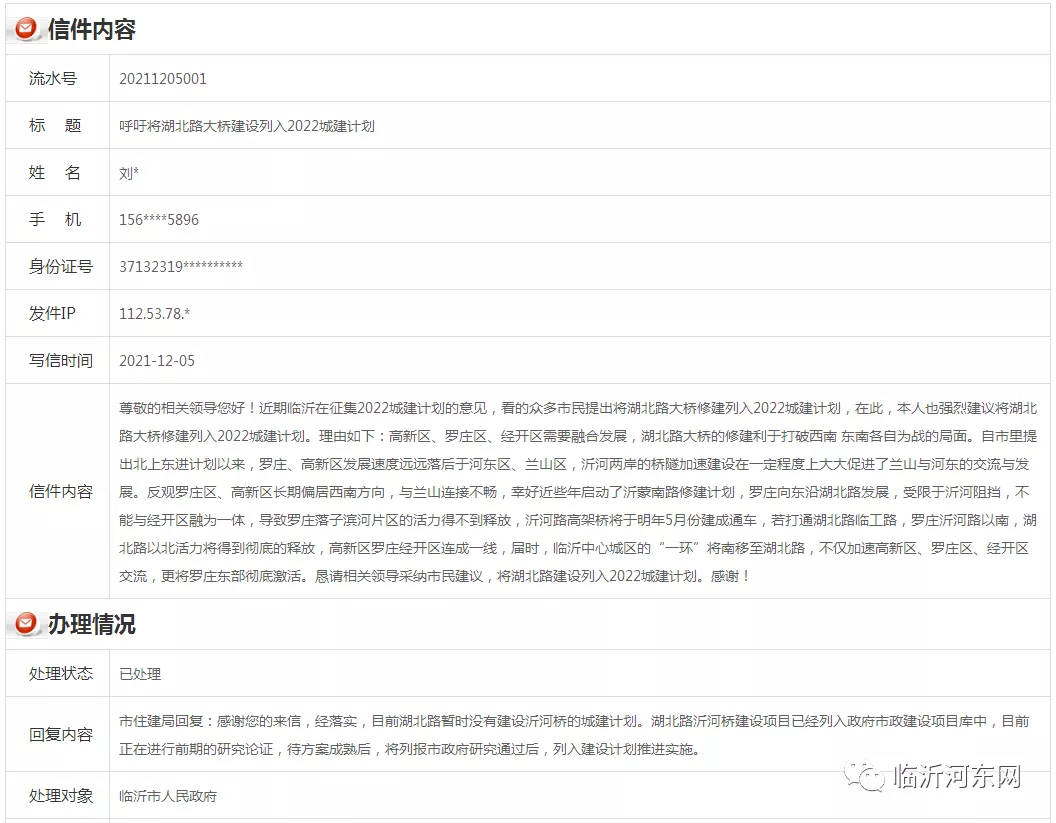Click the reply text starting 市住建局回复
The image size is (1056, 823).
(574, 735)
